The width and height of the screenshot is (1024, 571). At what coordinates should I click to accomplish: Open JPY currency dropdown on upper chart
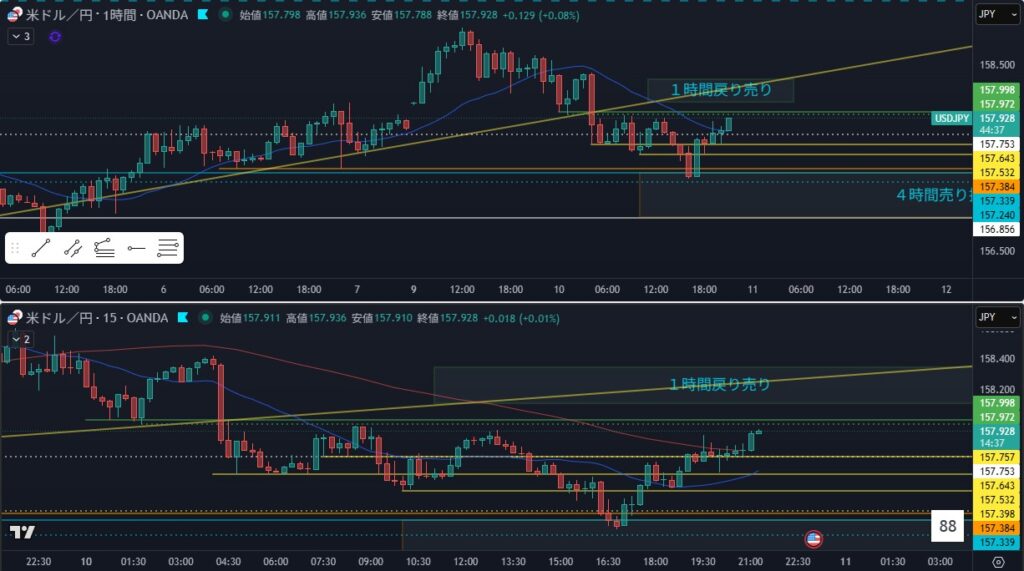click(x=997, y=15)
